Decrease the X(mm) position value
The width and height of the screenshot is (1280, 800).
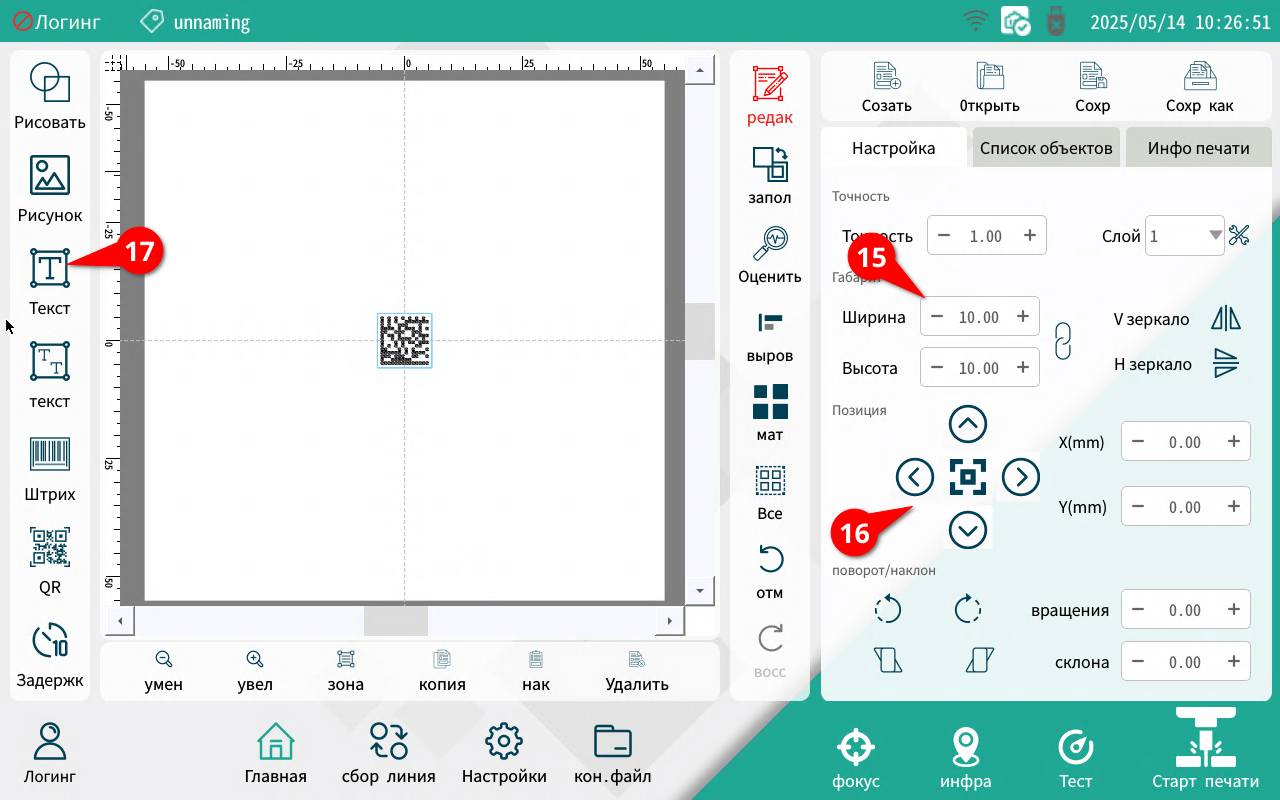[x=1138, y=442]
